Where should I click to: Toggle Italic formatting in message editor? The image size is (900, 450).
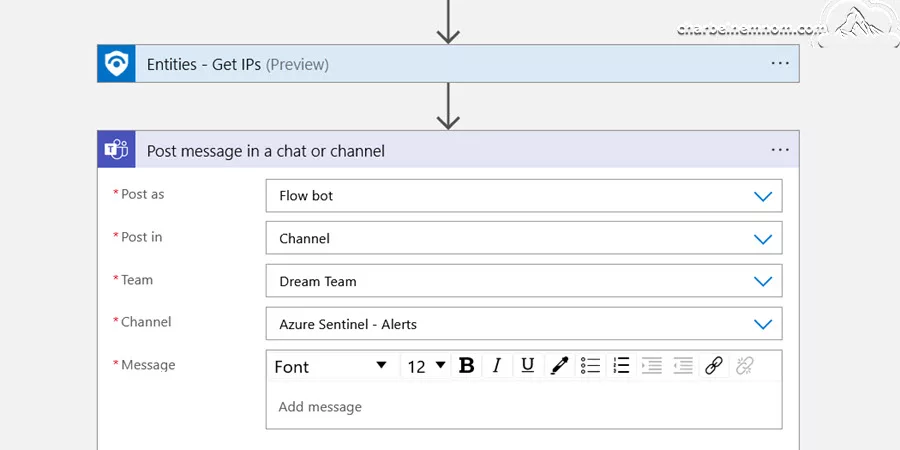pyautogui.click(x=497, y=365)
